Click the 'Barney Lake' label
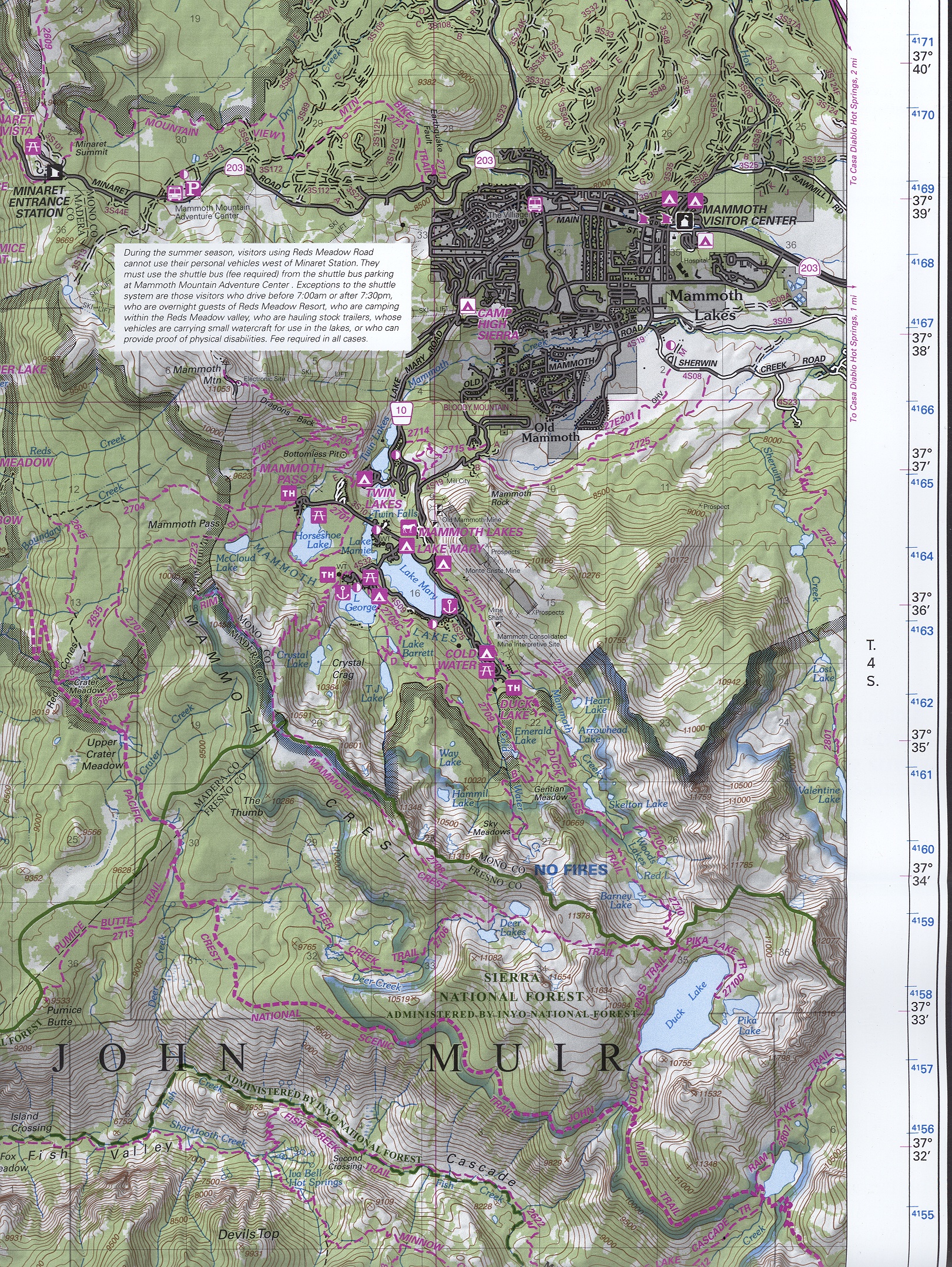Screen dimensions: 952x1267 616,901
